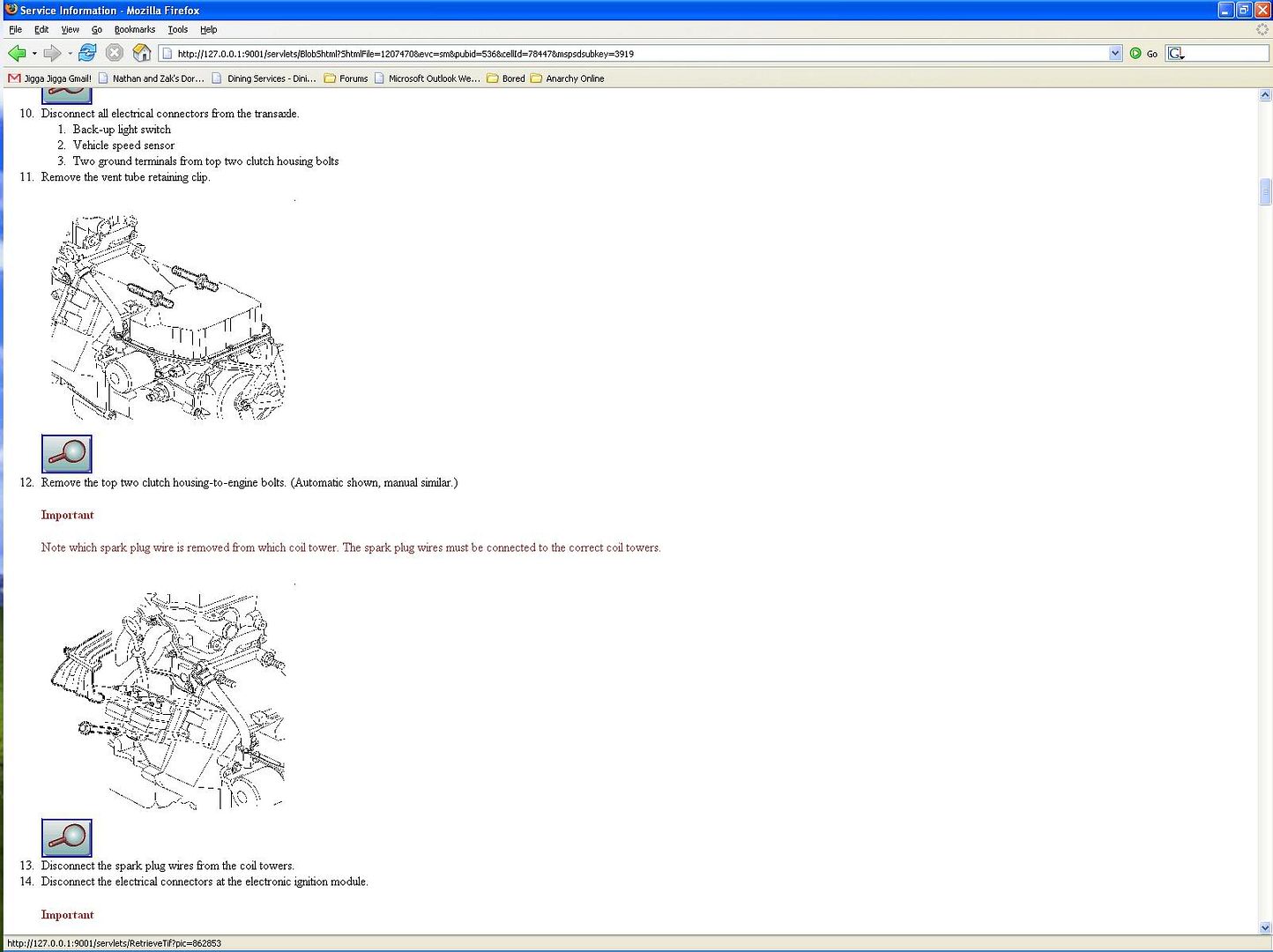Click the Reload page icon

click(x=87, y=53)
